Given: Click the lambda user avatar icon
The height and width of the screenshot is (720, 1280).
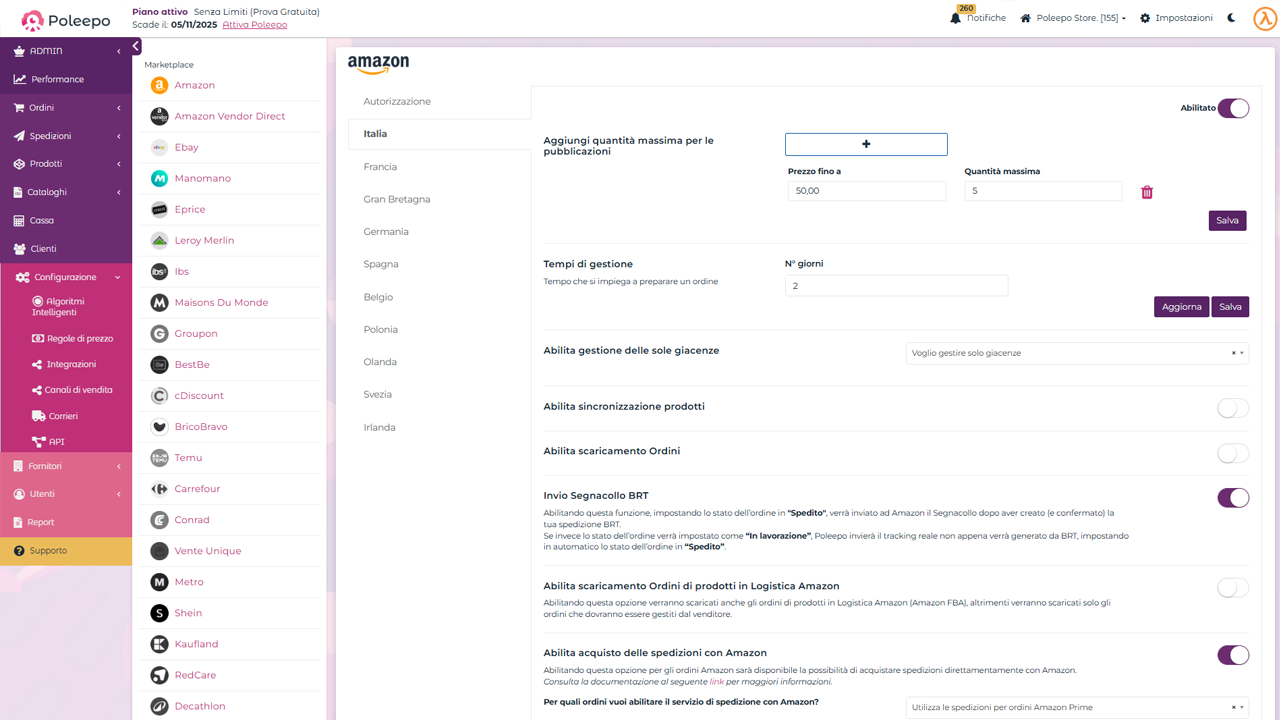Looking at the screenshot, I should tap(1265, 19).
